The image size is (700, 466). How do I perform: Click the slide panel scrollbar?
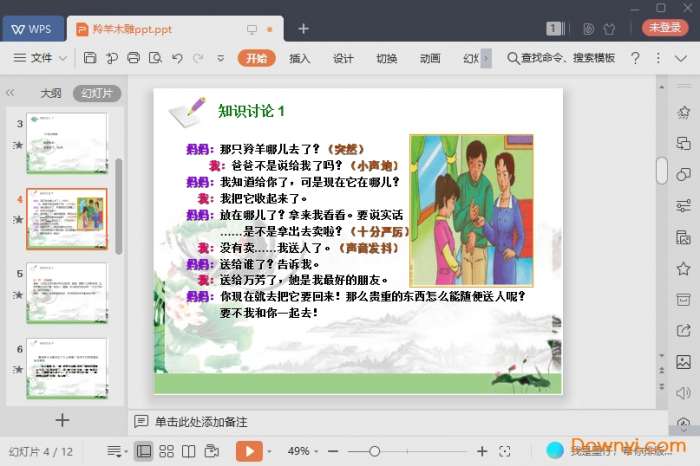point(119,206)
